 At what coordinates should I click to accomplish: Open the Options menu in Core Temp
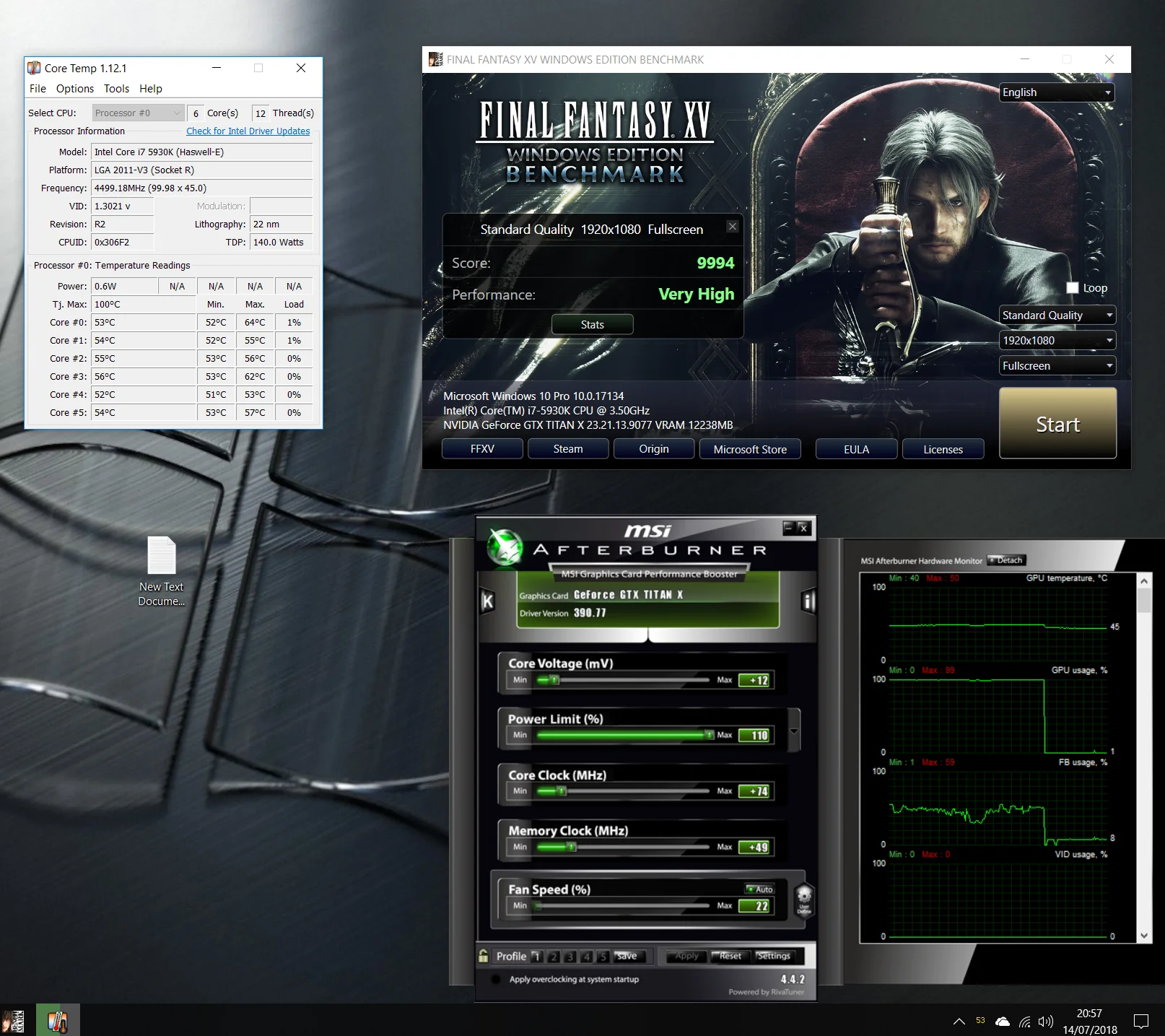point(75,89)
